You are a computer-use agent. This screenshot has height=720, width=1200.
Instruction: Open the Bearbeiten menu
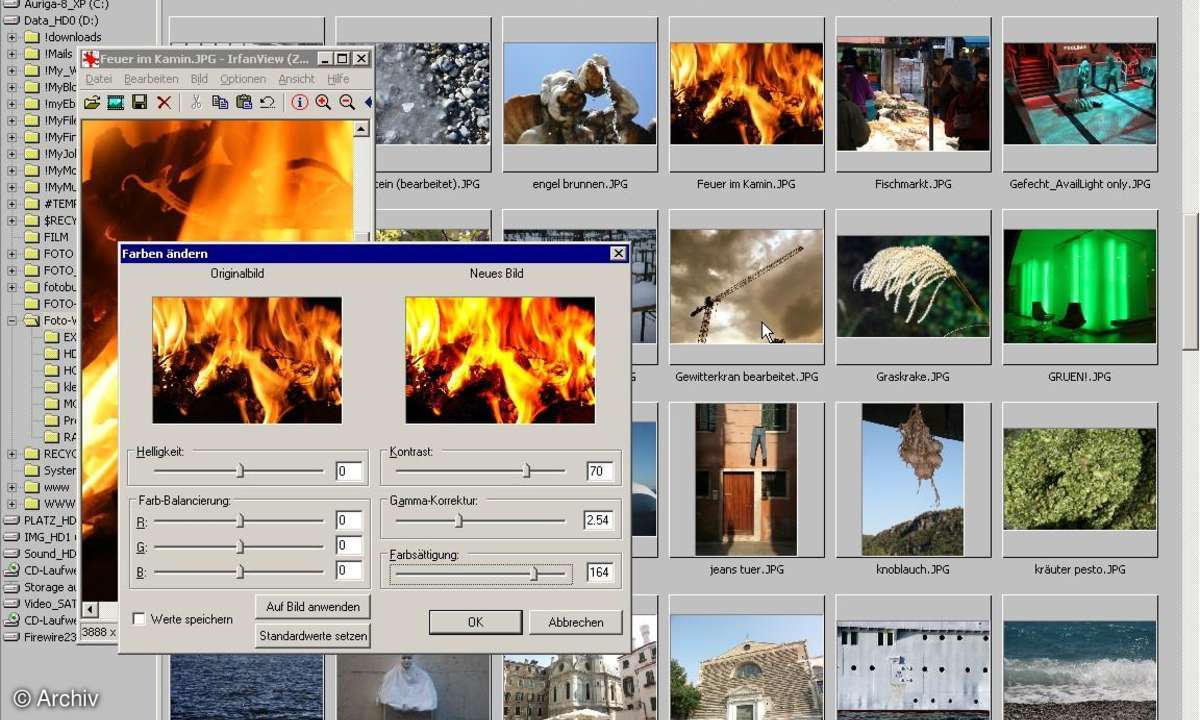(x=151, y=79)
